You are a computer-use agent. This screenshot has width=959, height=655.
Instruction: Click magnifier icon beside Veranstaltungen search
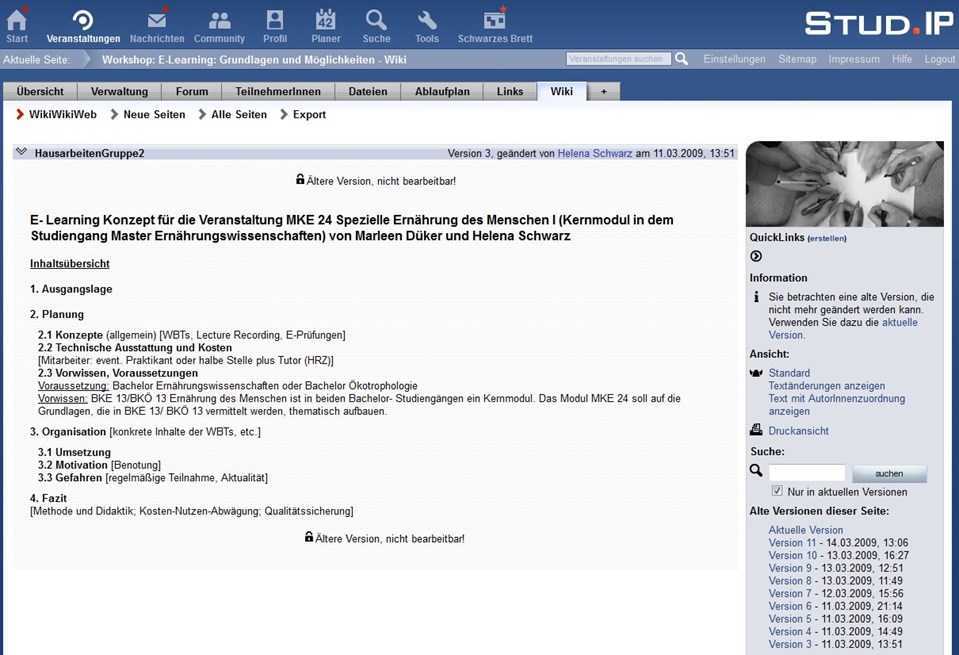(x=681, y=59)
